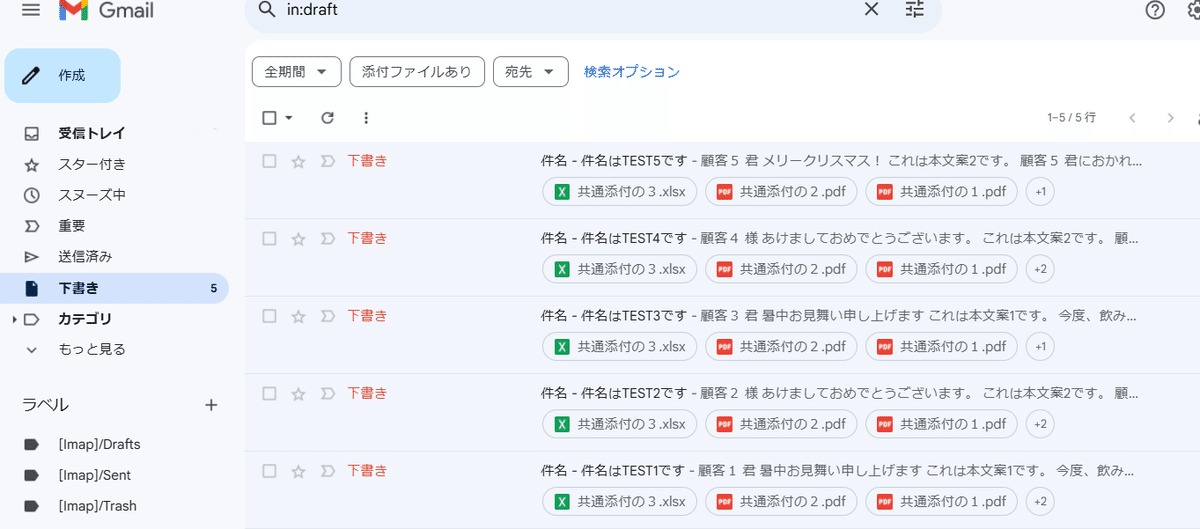Open the main menu hamburger icon
This screenshot has height=529, width=1200.
[x=31, y=10]
